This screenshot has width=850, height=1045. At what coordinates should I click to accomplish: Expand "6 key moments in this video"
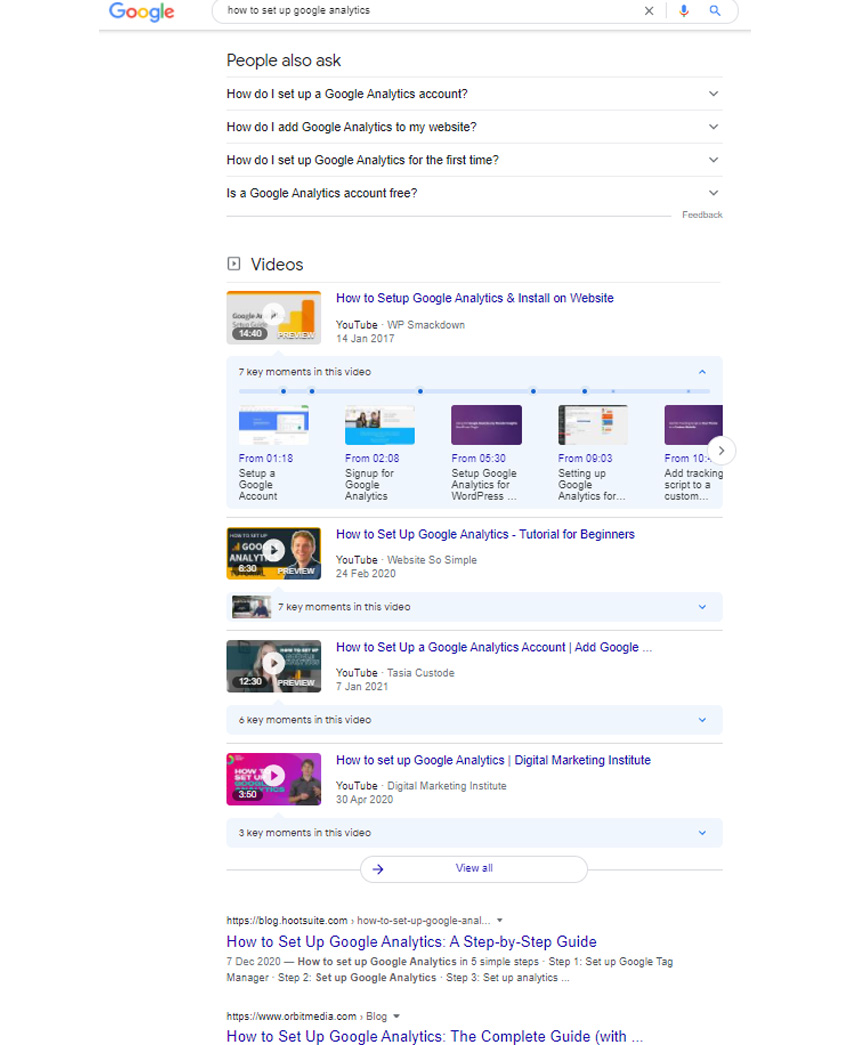(x=701, y=719)
